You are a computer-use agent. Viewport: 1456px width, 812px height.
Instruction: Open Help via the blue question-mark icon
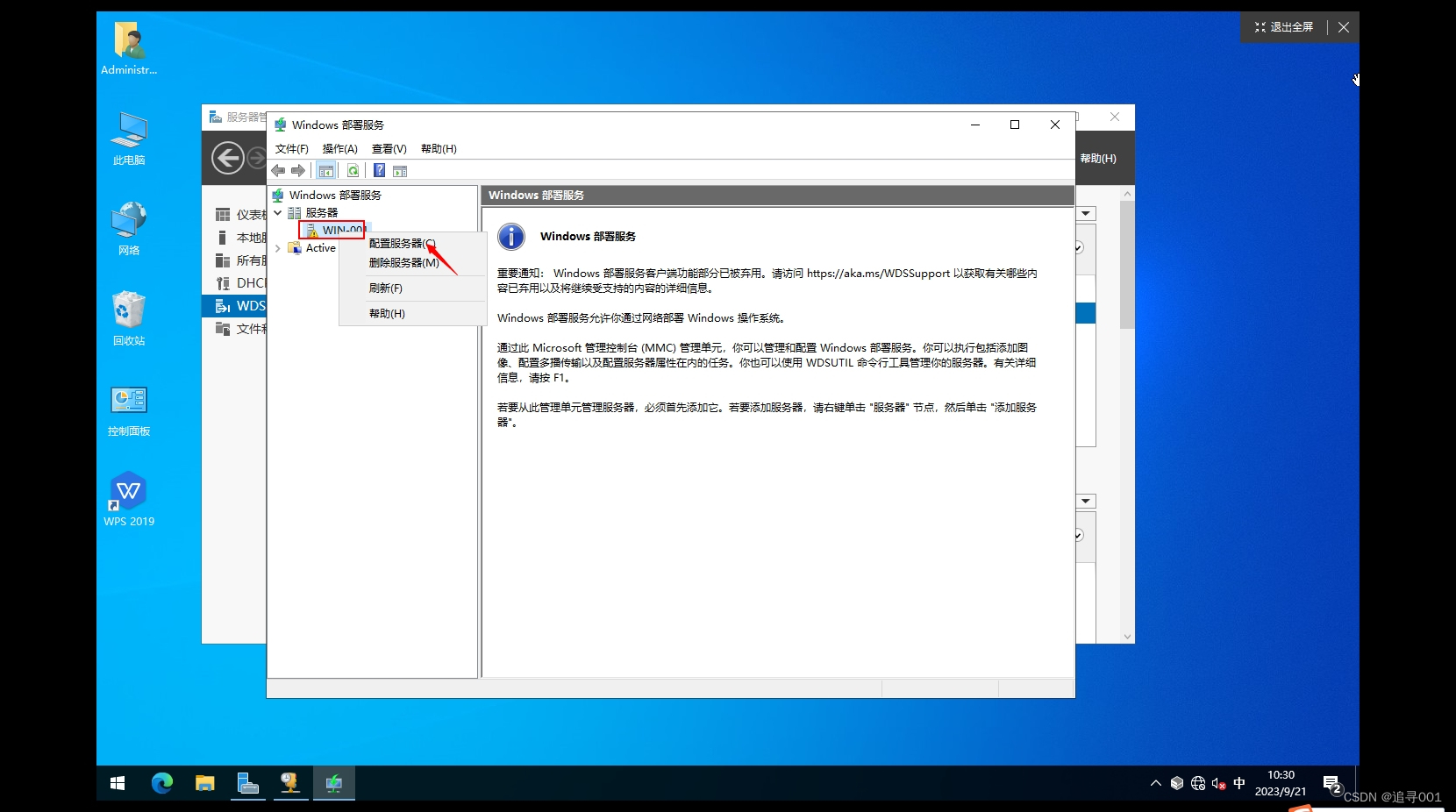coord(380,171)
